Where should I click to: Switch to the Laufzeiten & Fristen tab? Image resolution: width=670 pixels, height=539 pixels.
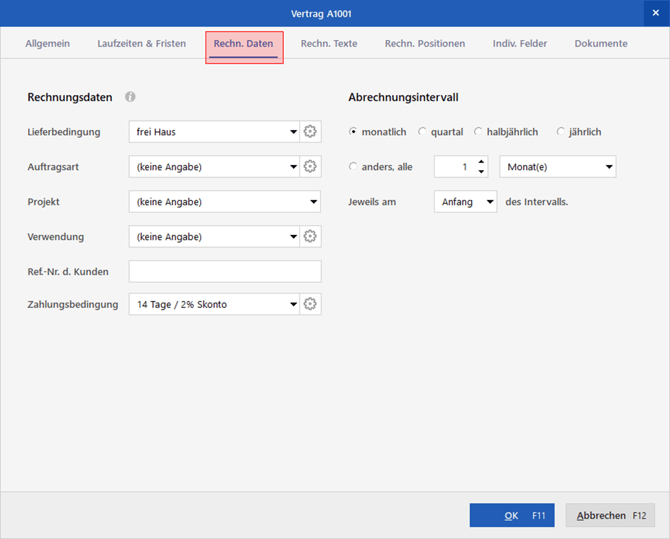pos(141,44)
